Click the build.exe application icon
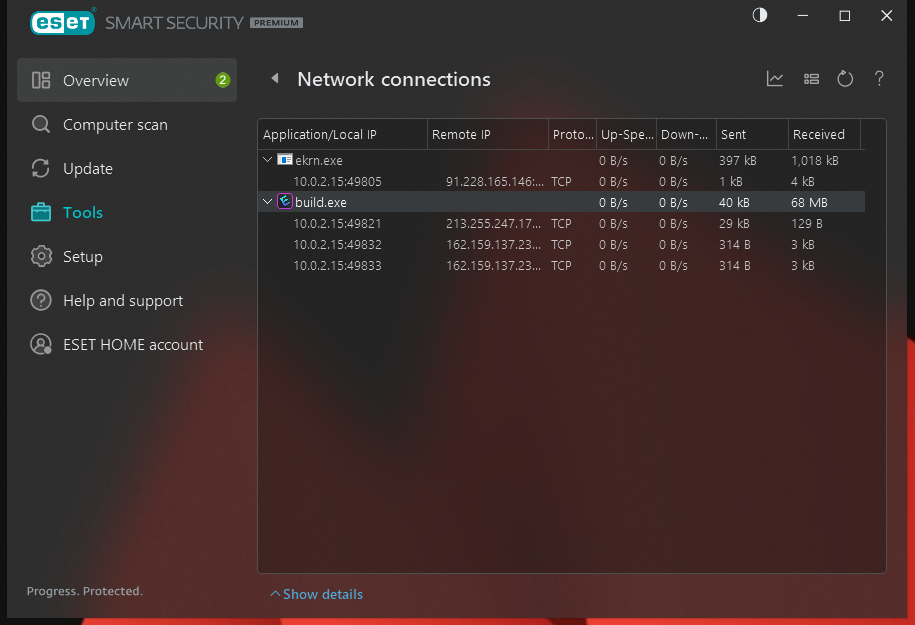The width and height of the screenshot is (915, 625). coord(285,201)
